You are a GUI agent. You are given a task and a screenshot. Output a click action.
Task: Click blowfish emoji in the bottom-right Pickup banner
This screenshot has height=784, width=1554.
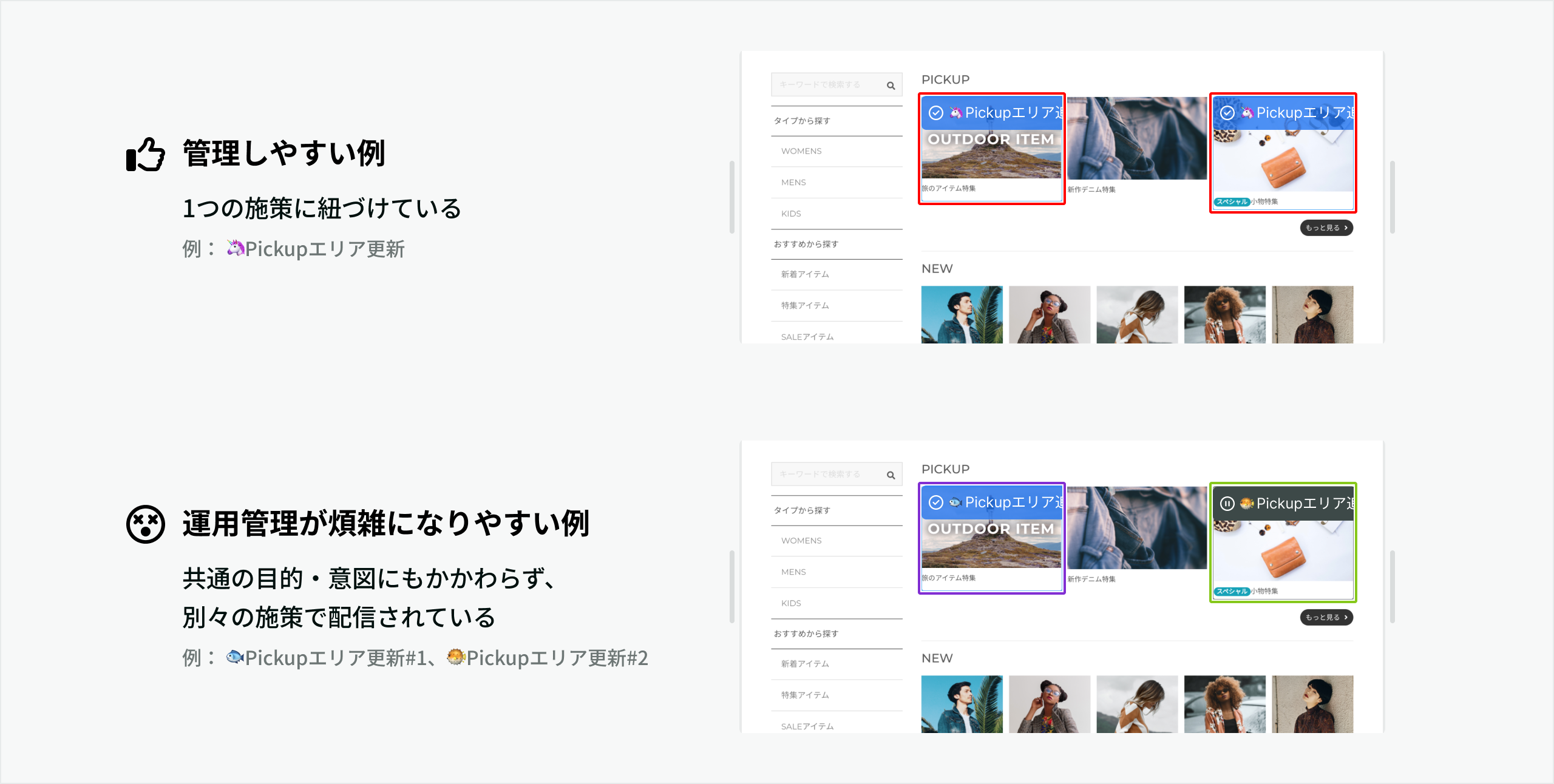[1247, 503]
